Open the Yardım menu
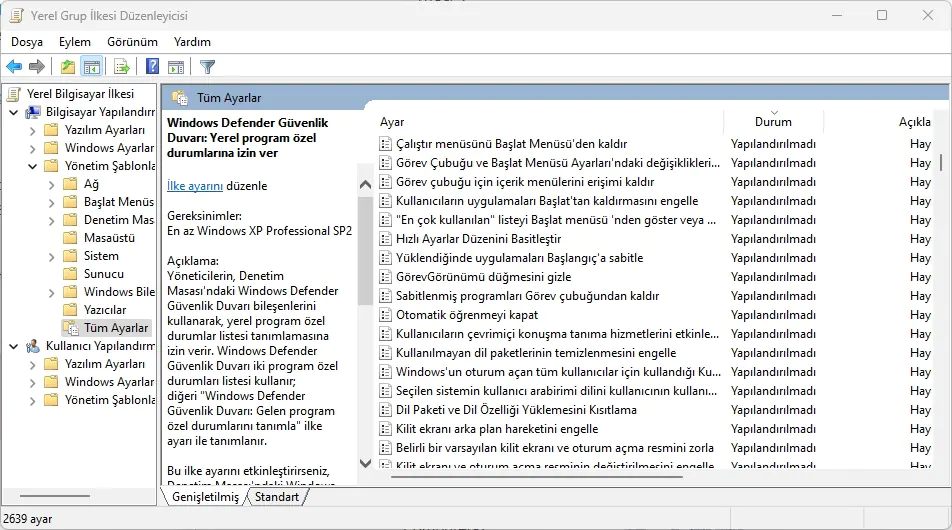The image size is (952, 530). 192,42
